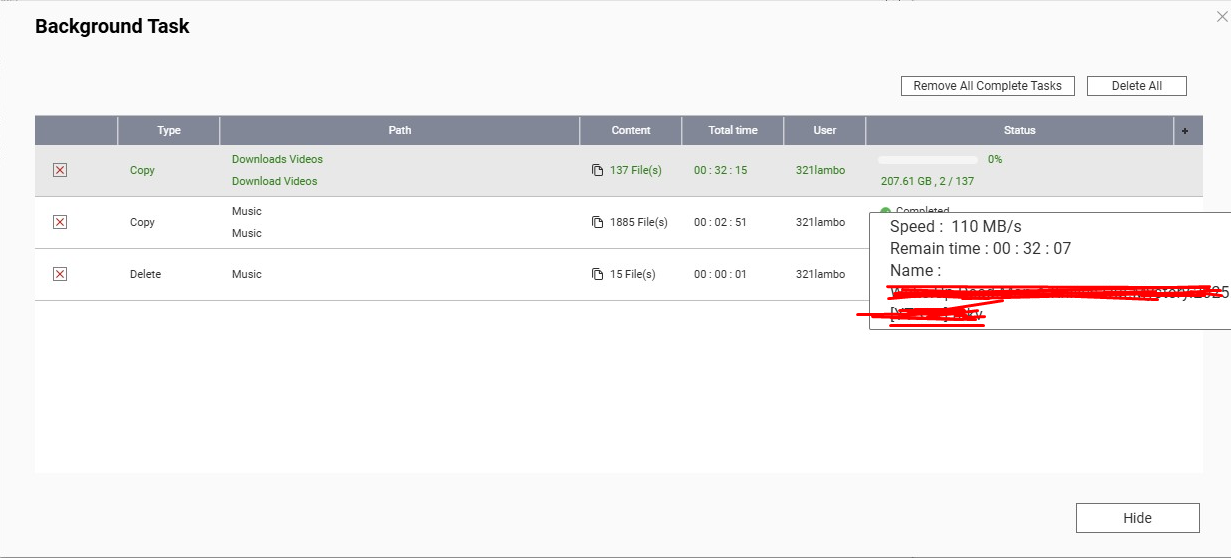Expand columns with the plus header icon
1231x558 pixels.
[1185, 131]
